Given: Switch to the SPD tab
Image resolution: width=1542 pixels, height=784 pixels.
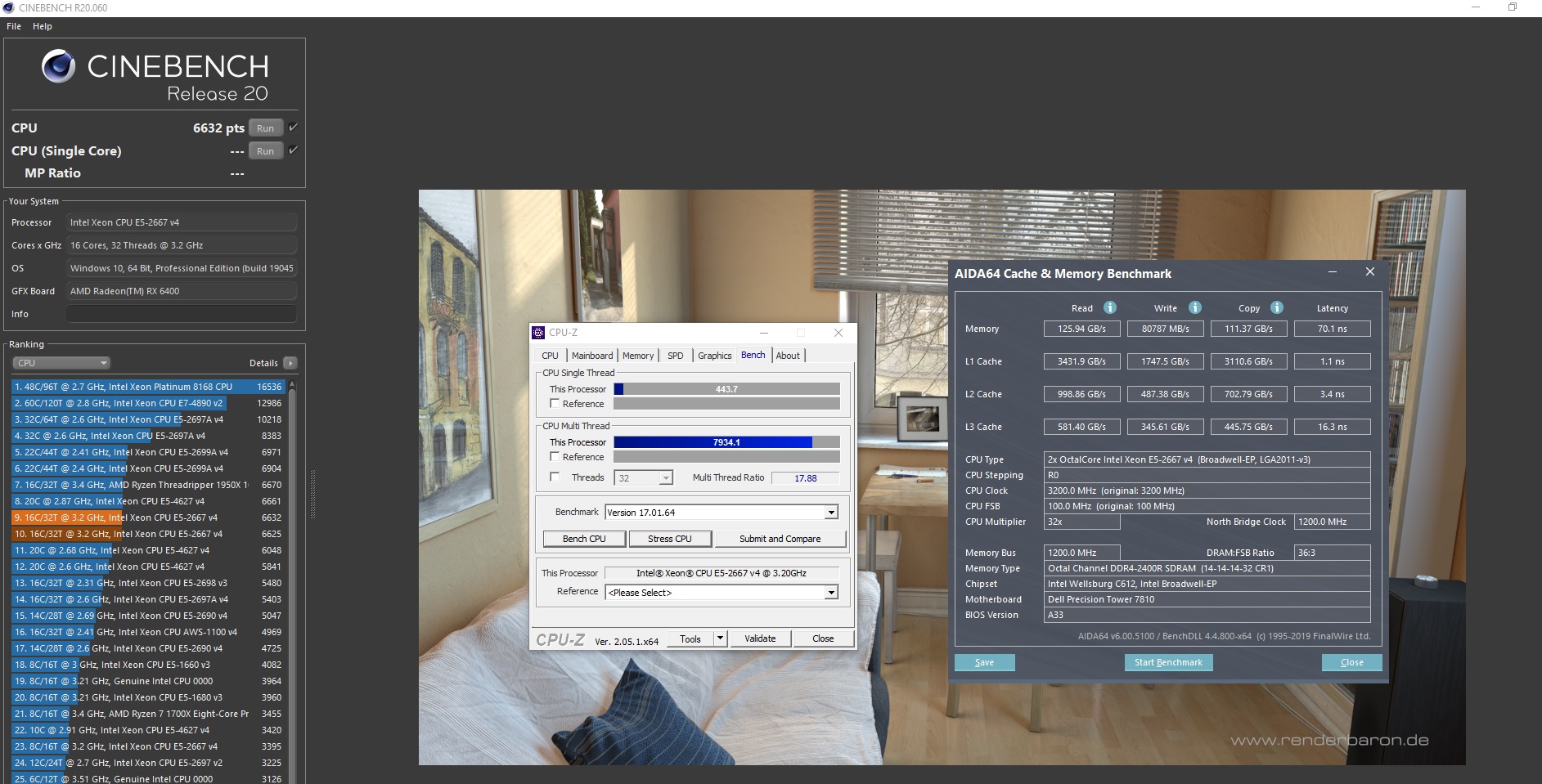Looking at the screenshot, I should coord(676,356).
